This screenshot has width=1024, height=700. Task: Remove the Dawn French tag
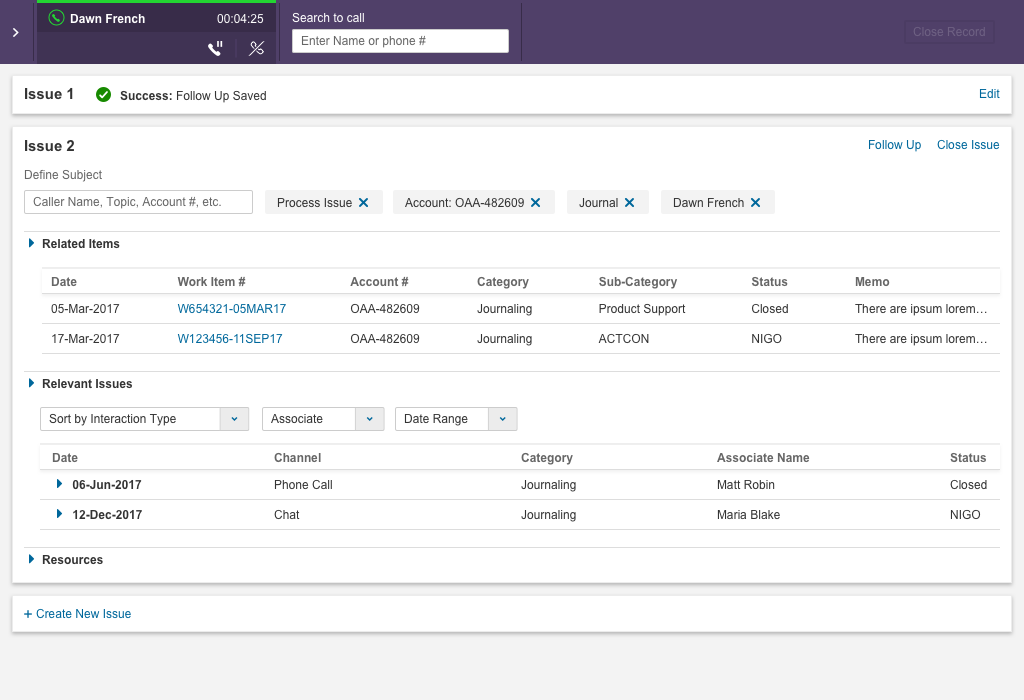pyautogui.click(x=756, y=202)
